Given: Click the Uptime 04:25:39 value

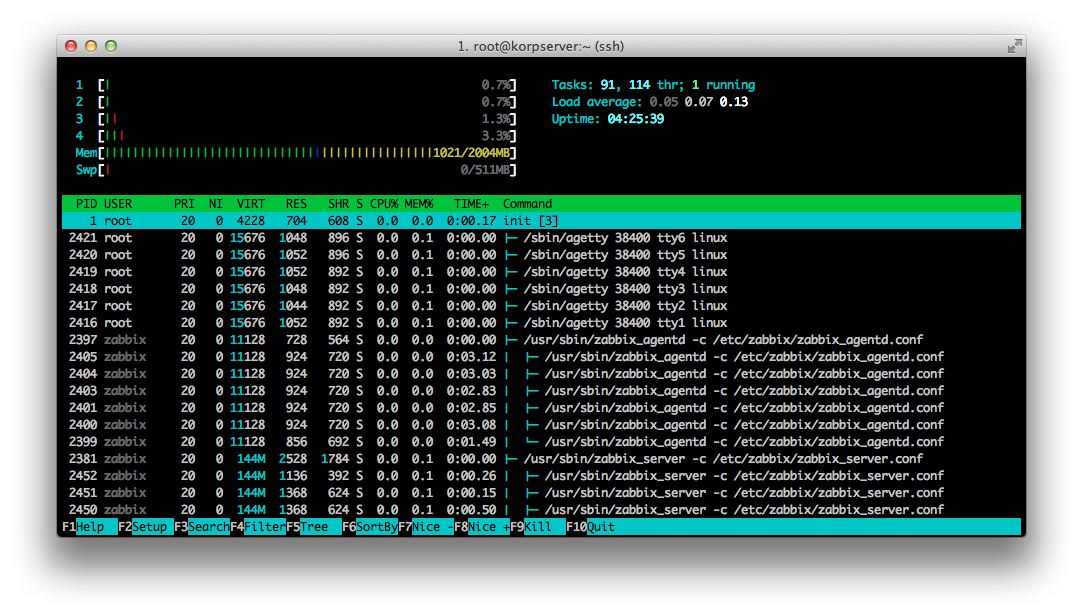Looking at the screenshot, I should (635, 119).
